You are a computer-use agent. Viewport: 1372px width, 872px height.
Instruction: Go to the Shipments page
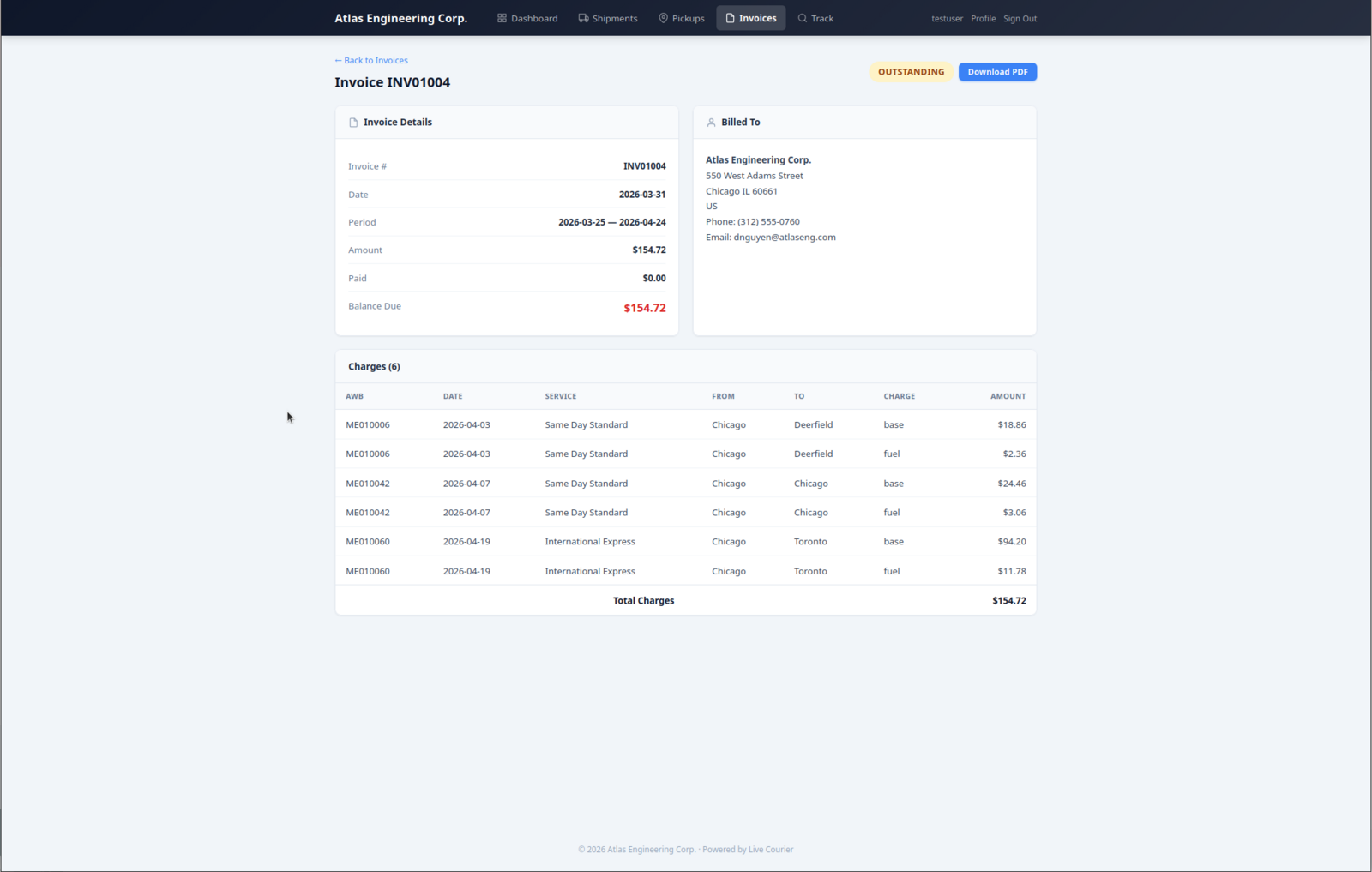click(608, 18)
